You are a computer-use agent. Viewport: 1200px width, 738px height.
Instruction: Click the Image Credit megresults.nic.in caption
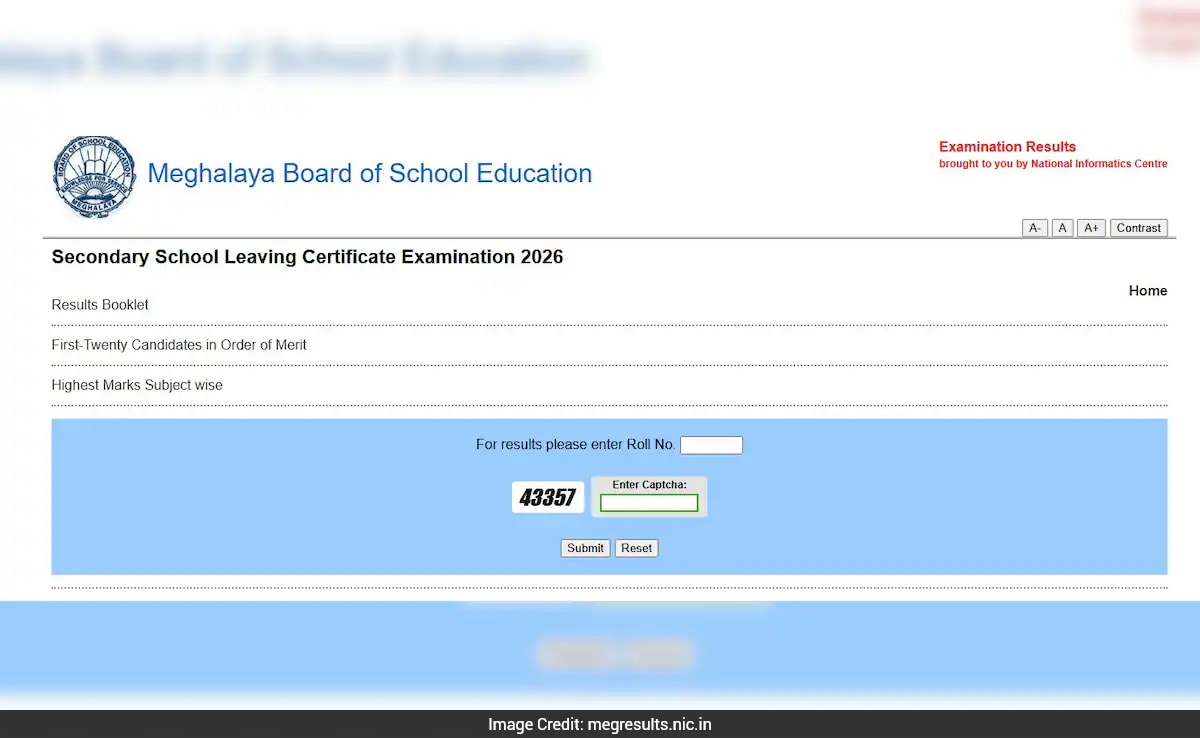click(x=600, y=725)
